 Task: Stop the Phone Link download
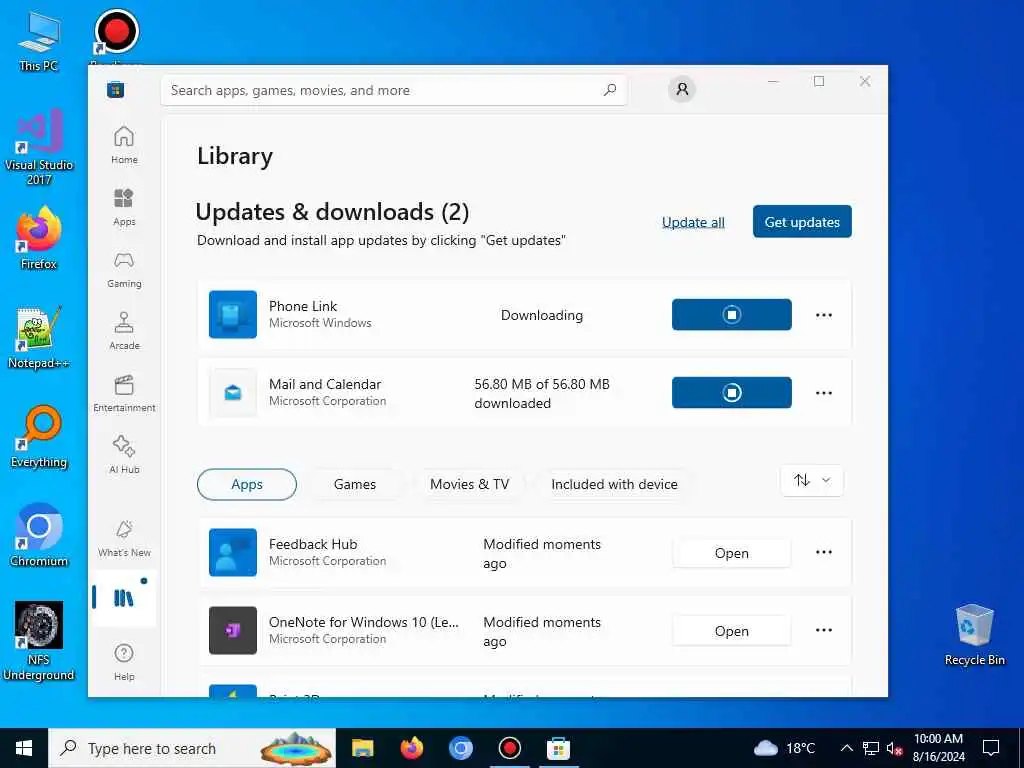coord(731,315)
